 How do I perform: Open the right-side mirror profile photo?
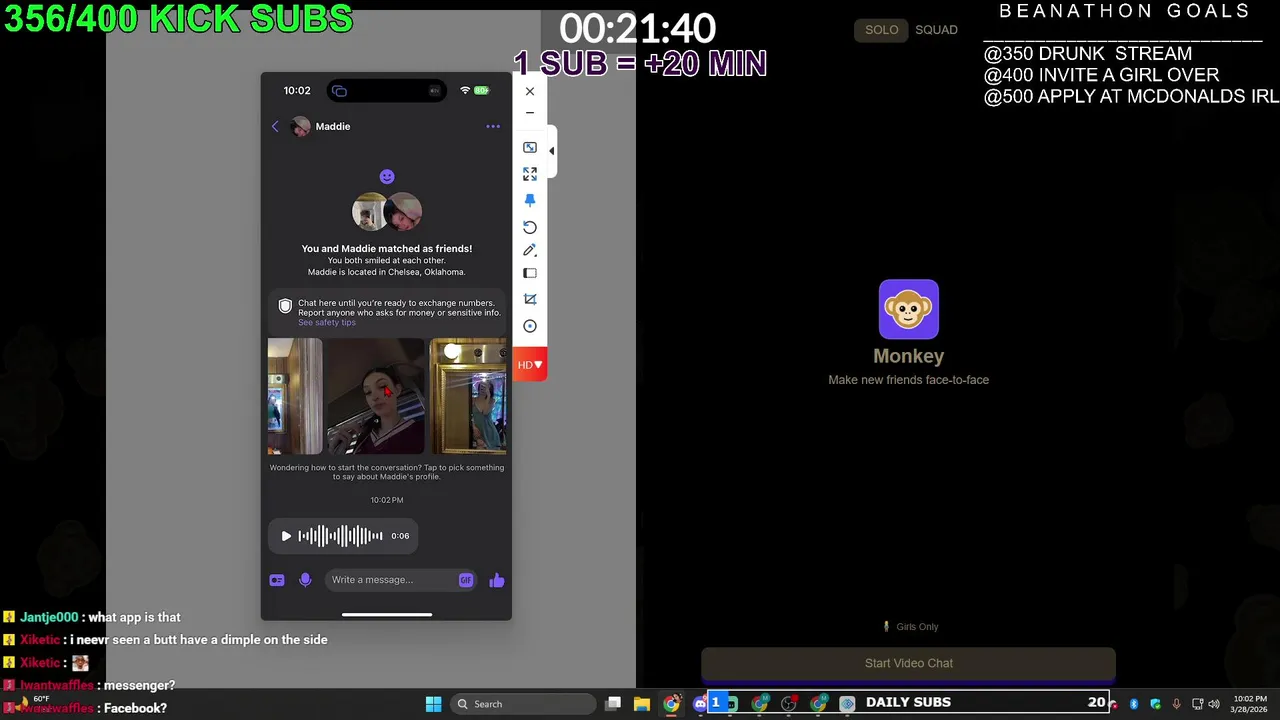click(468, 396)
